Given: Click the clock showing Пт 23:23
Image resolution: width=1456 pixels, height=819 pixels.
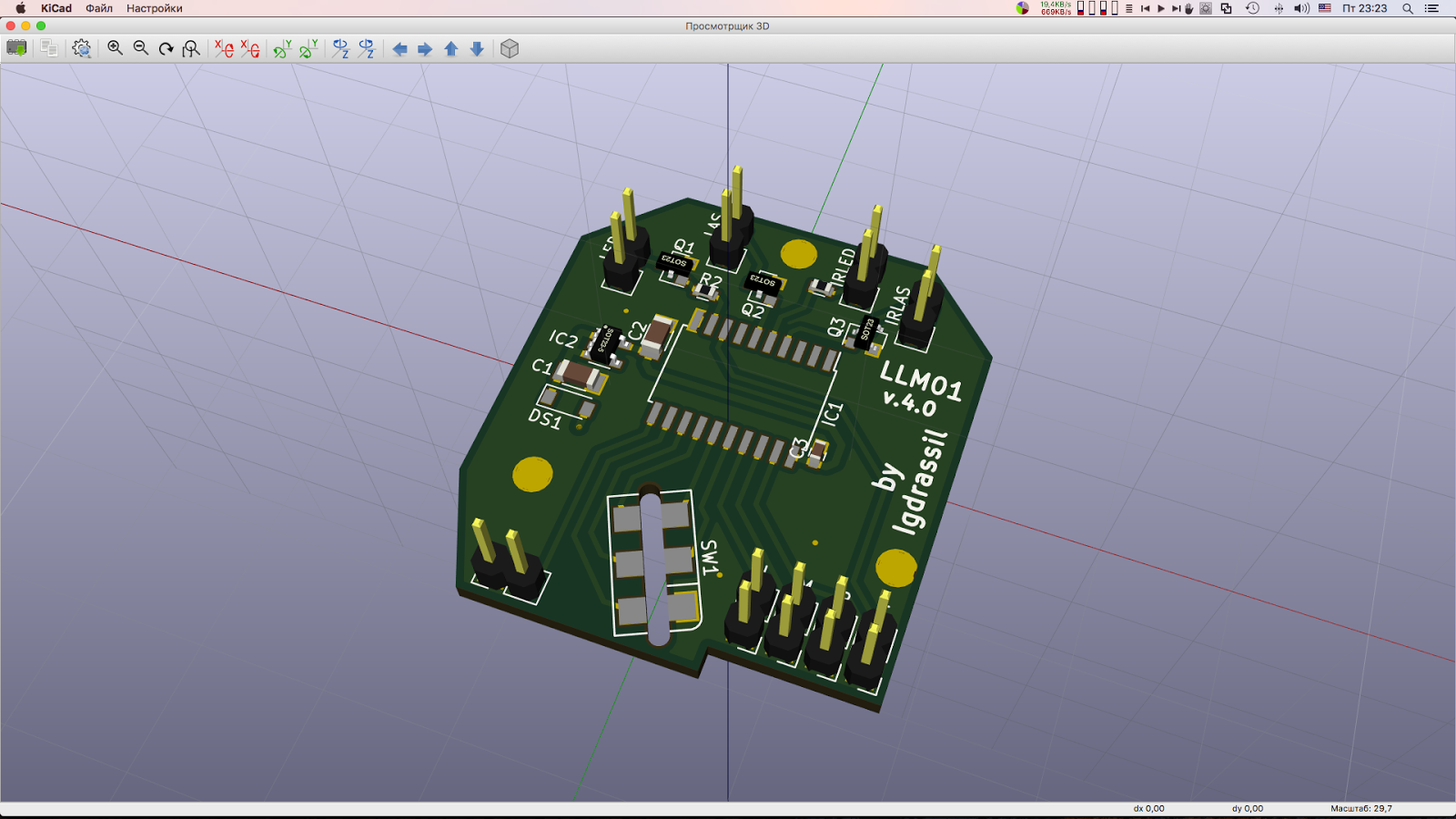Looking at the screenshot, I should 1365,8.
